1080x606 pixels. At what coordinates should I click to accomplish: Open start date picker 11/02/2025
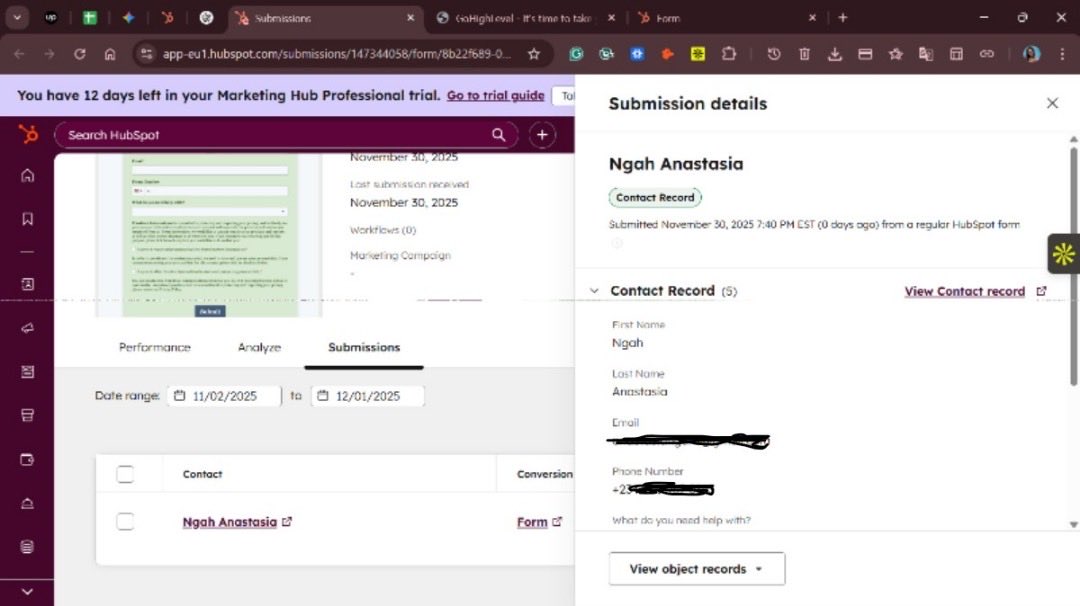pyautogui.click(x=225, y=396)
